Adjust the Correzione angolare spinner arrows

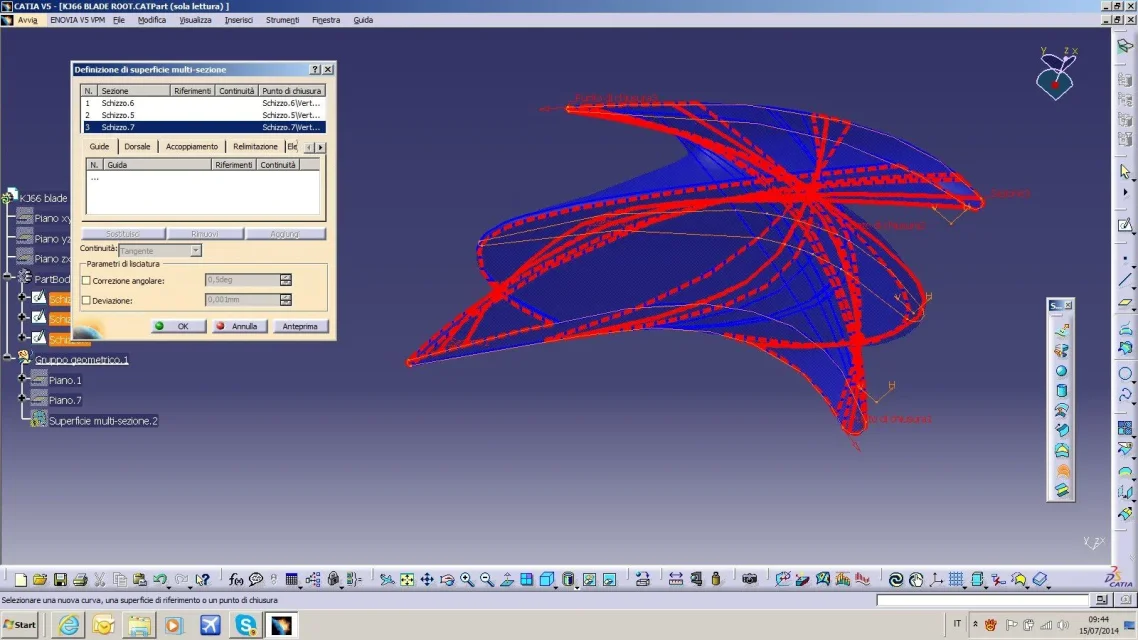click(286, 280)
